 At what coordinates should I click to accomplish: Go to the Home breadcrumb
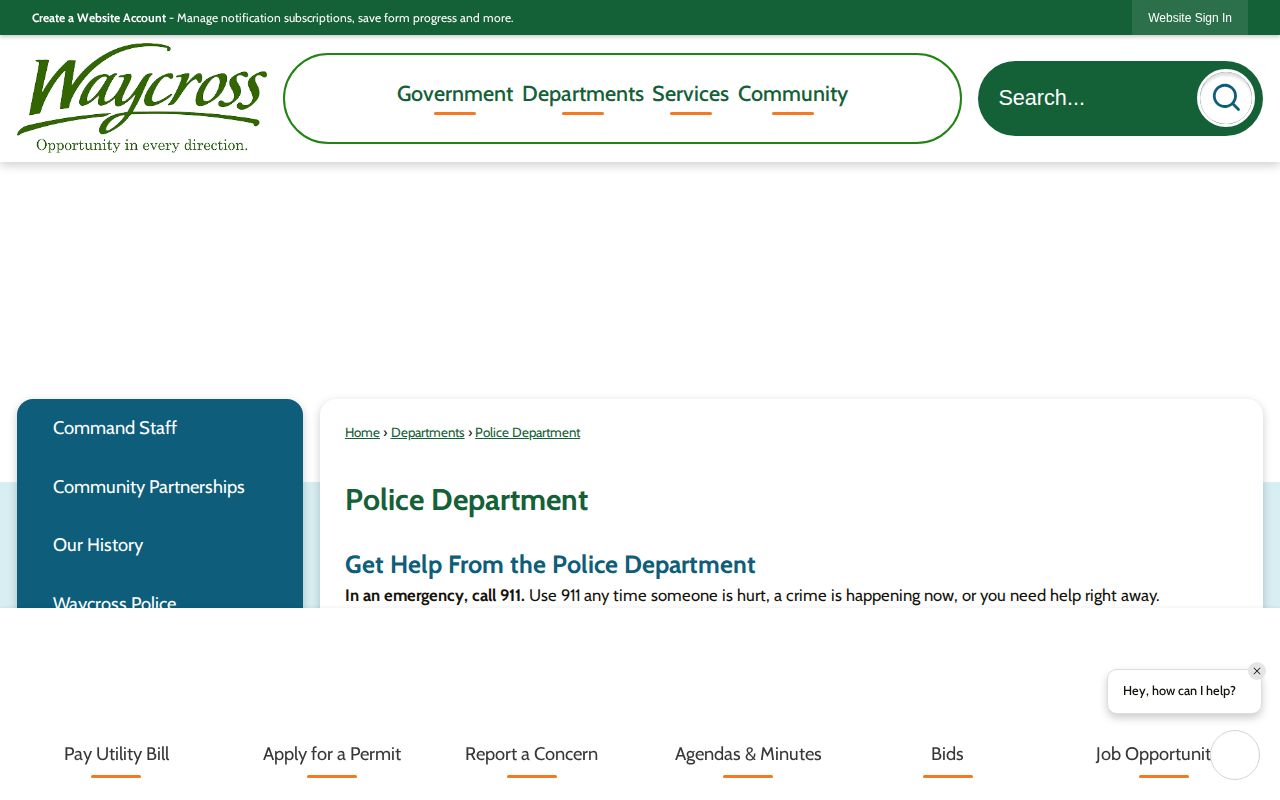362,433
